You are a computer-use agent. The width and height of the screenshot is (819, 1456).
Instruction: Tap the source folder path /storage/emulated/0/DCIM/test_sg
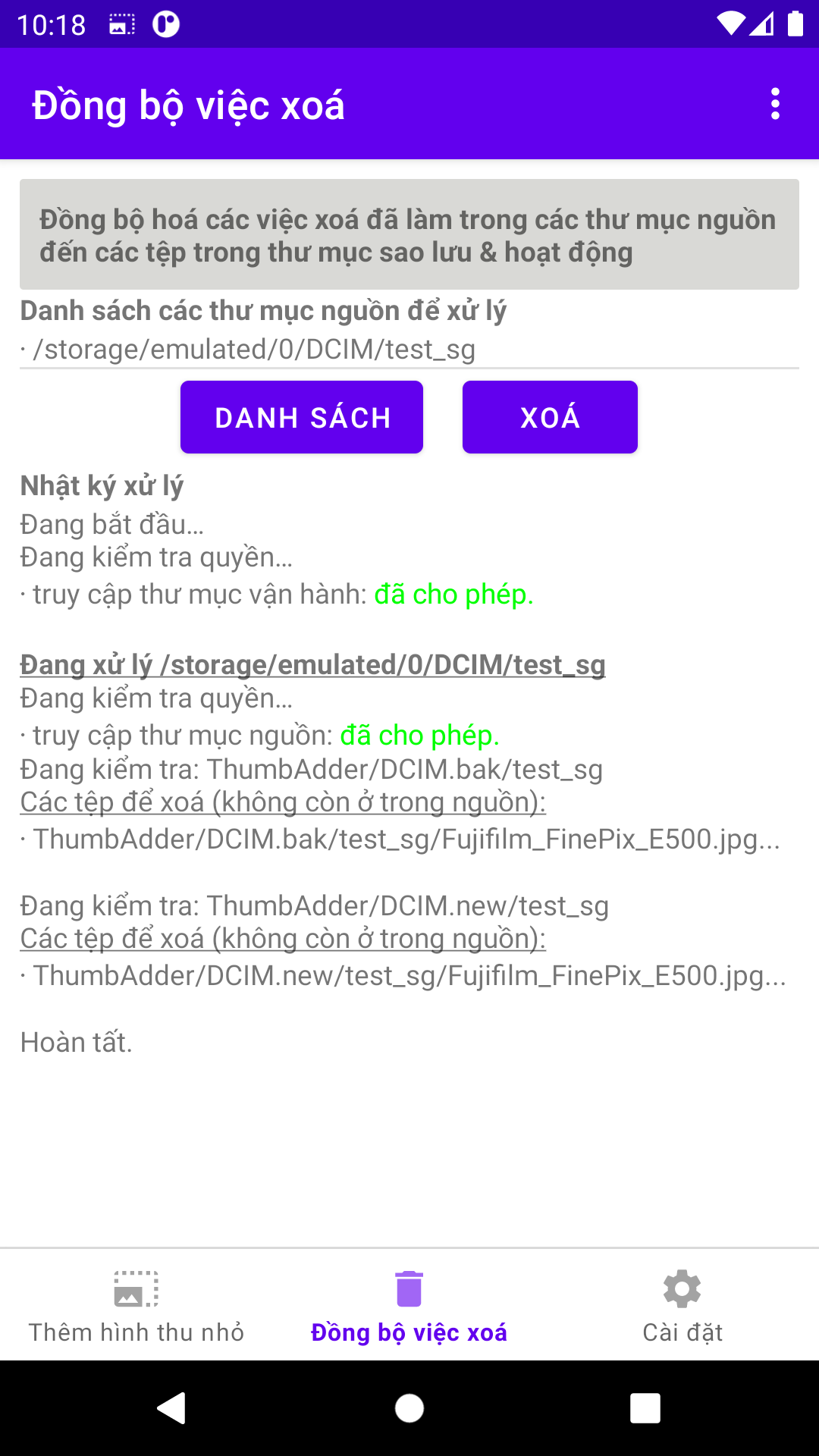[x=254, y=350]
